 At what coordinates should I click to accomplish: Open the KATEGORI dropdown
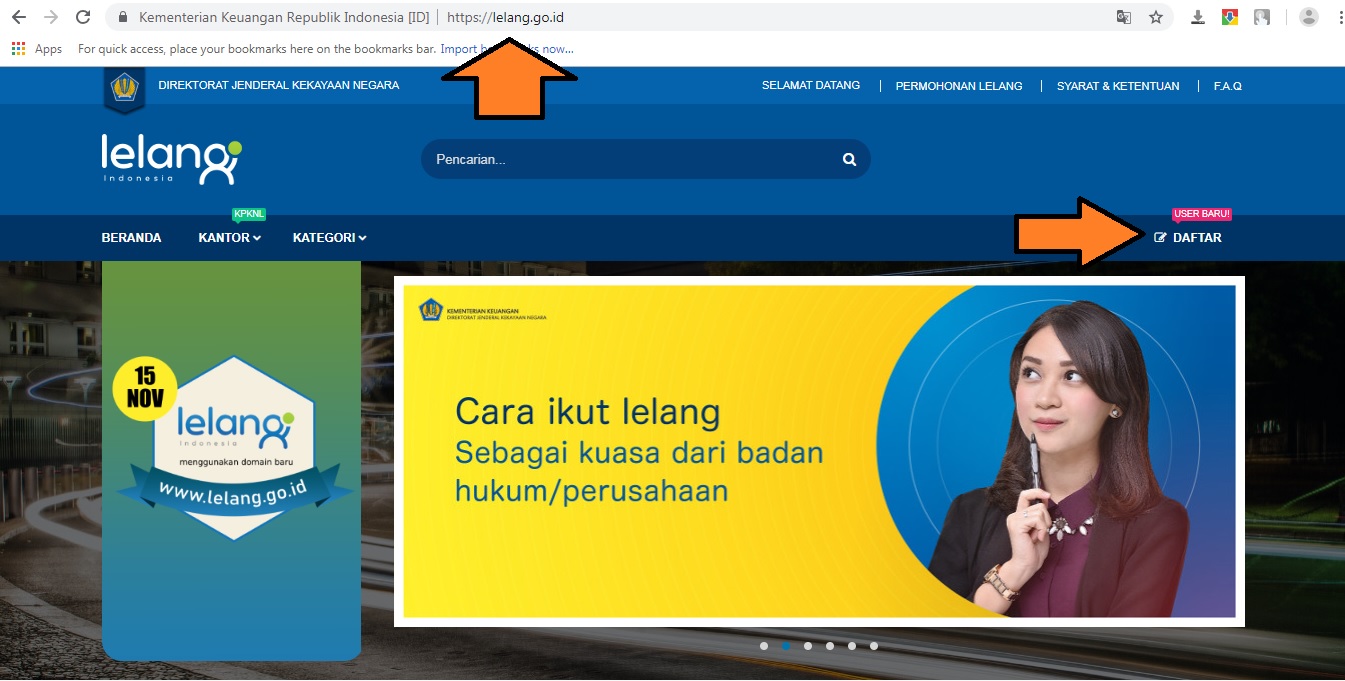pyautogui.click(x=328, y=238)
